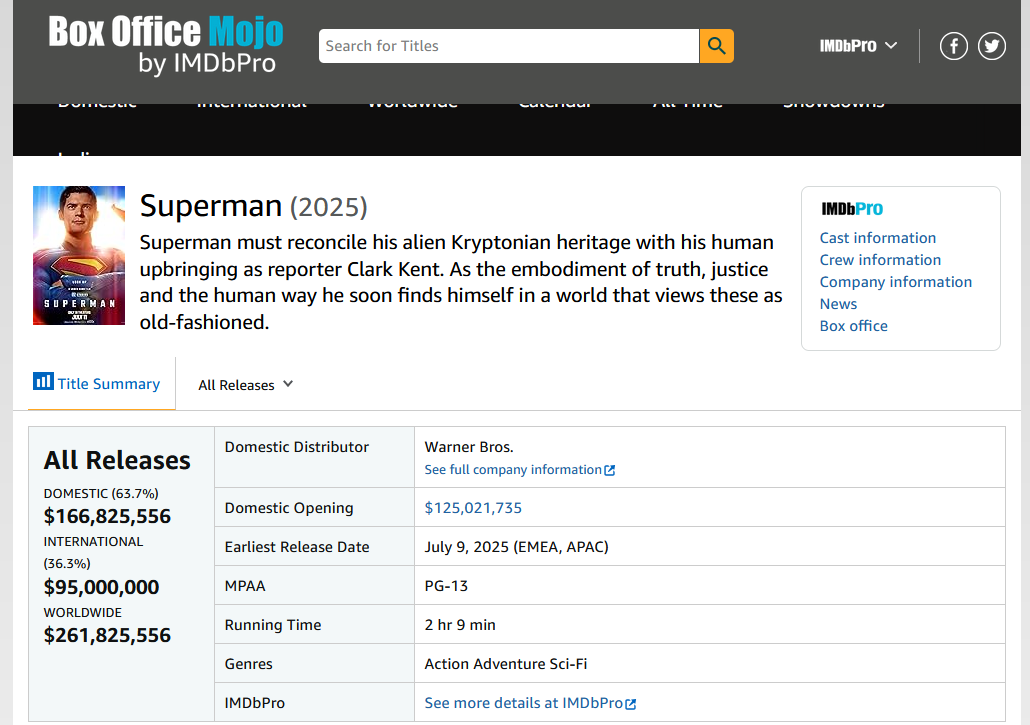Screen dimensions: 1030x725
Task: Click the IMDbPro logo in the sidebar card
Action: coord(851,209)
